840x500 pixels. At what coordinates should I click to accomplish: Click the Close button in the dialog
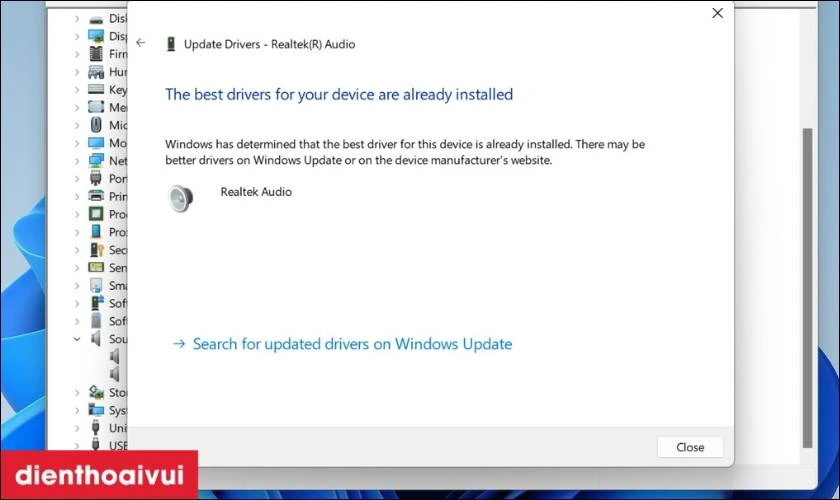tap(690, 447)
